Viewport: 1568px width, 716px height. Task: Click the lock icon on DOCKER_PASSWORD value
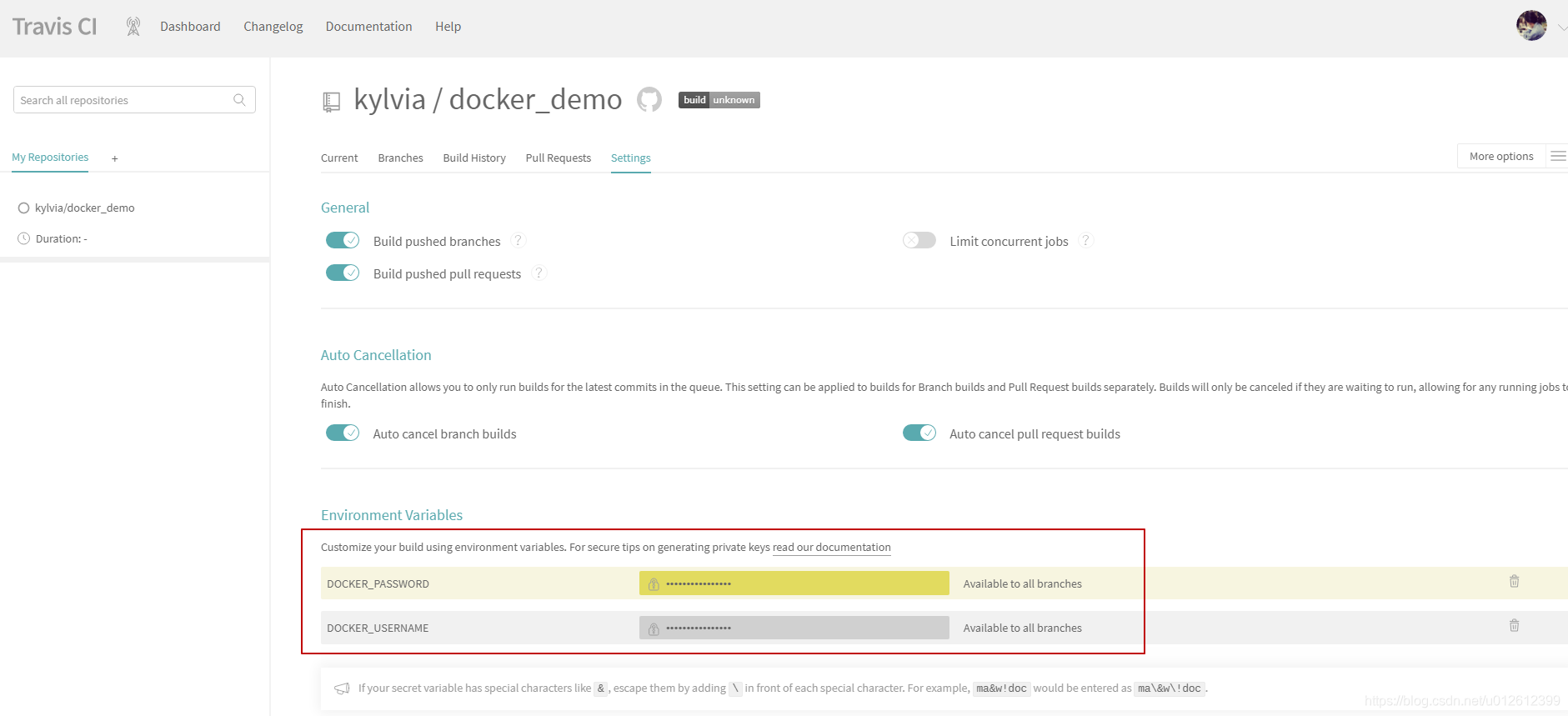pos(654,584)
